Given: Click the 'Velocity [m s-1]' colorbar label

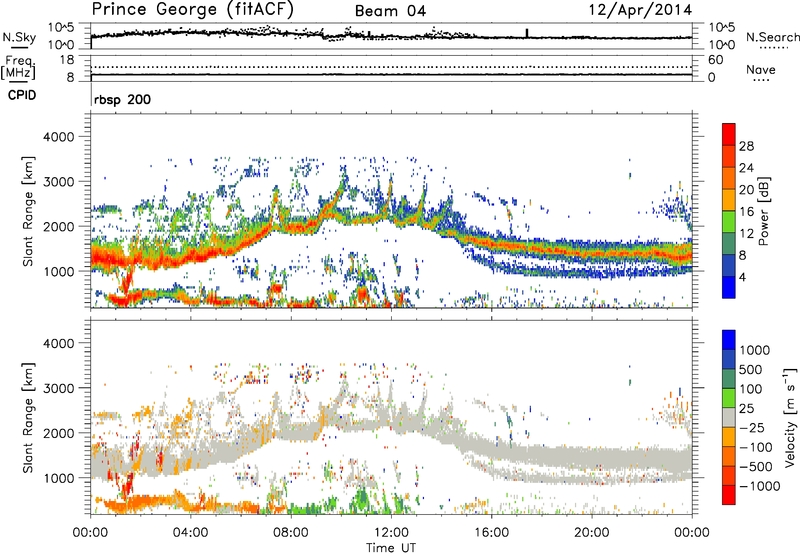Looking at the screenshot, I should (790, 417).
